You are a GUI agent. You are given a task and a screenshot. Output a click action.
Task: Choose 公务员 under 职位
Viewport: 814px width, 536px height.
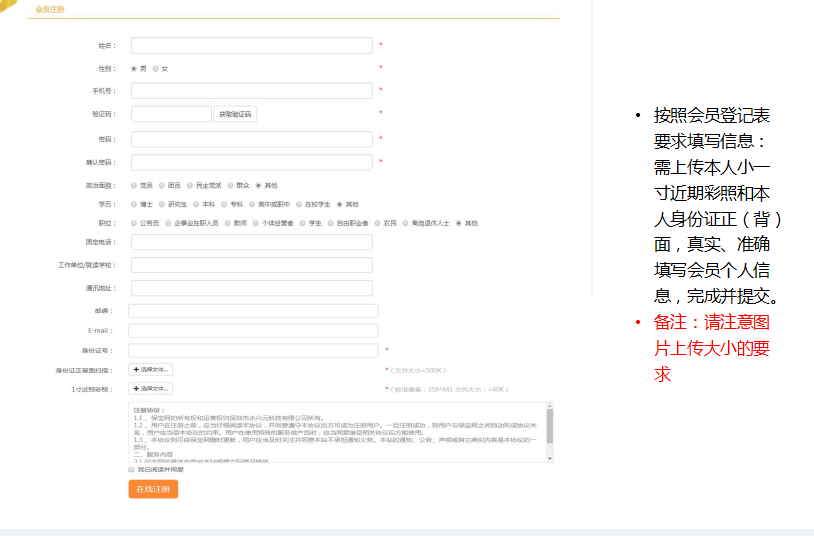click(134, 223)
